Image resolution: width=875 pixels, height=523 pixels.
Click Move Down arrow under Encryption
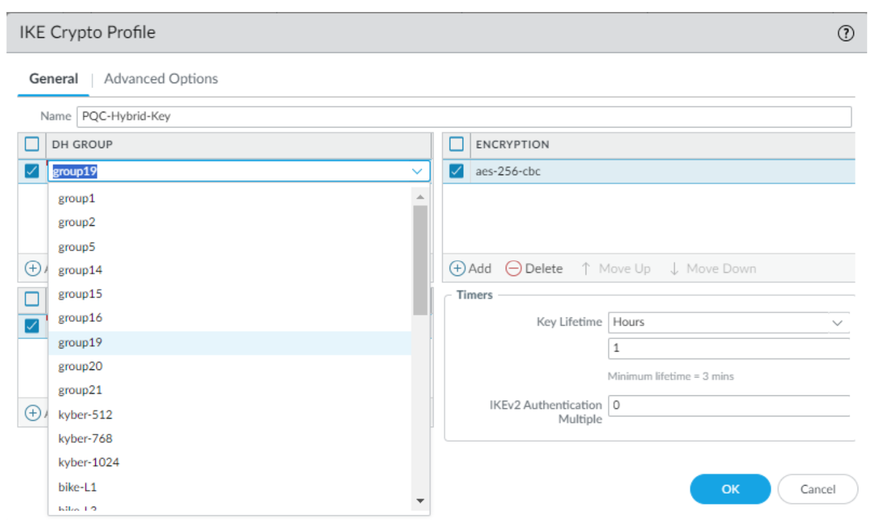(x=674, y=268)
